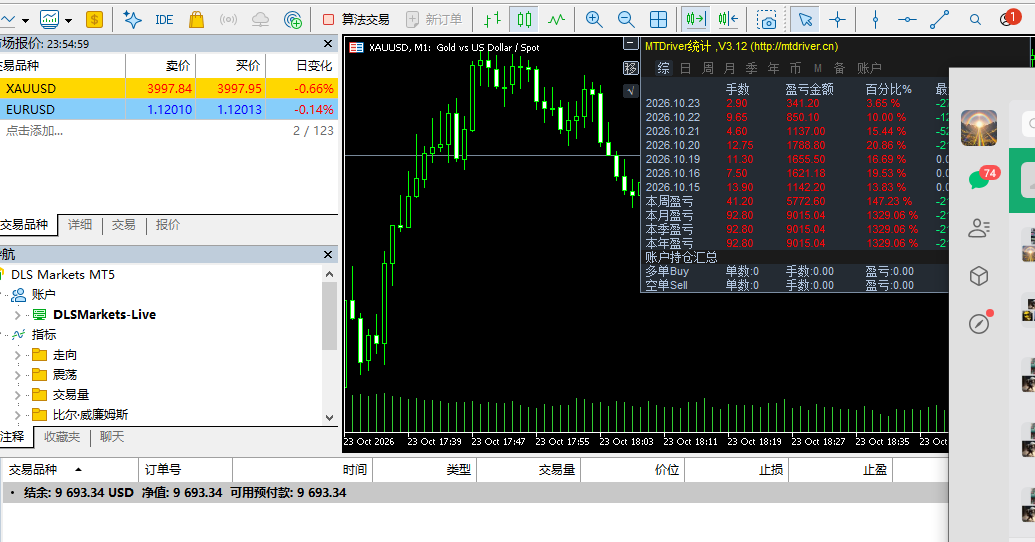Click the MQL5 sparkle assistant icon
The image size is (1035, 542).
click(132, 20)
